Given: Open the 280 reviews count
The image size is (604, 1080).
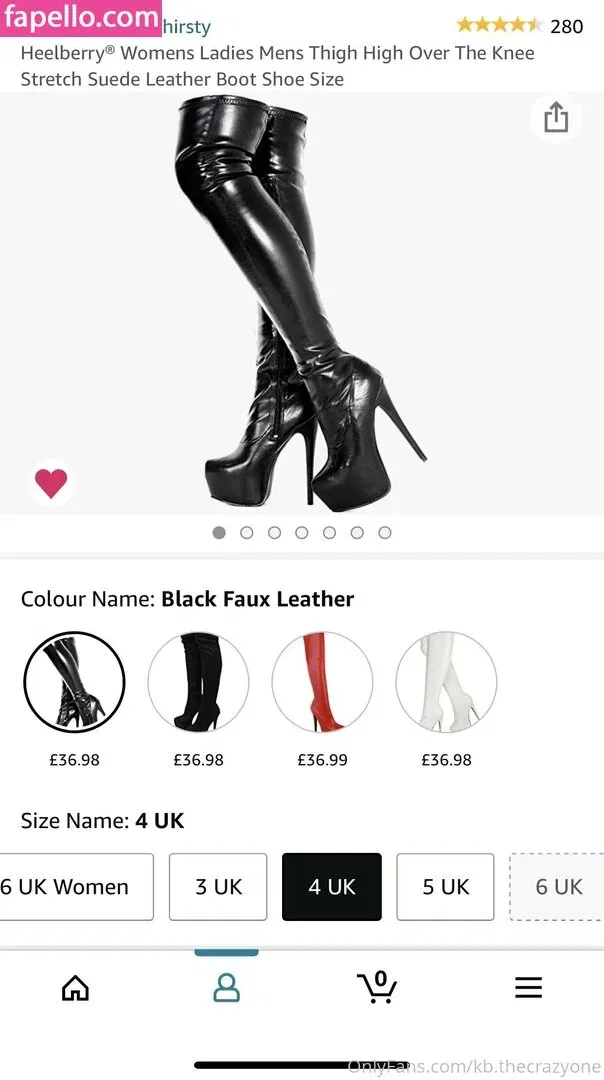Looking at the screenshot, I should 567,26.
